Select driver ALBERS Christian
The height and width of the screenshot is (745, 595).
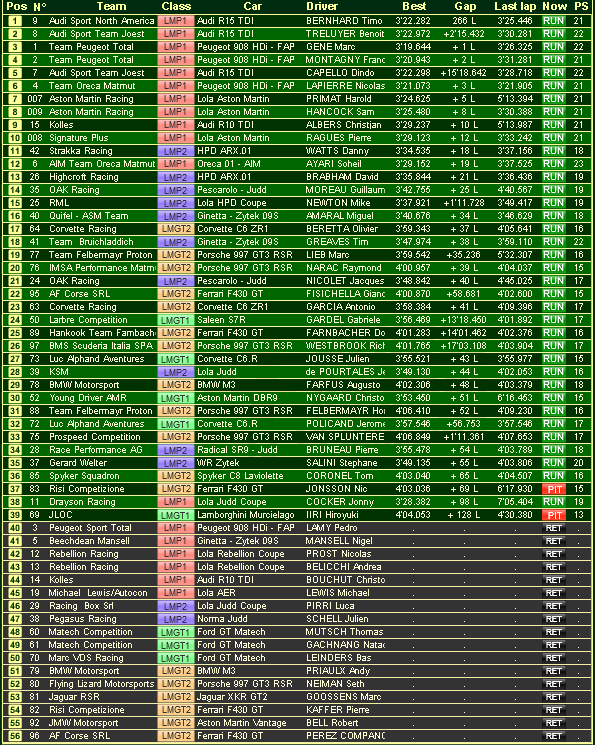(x=344, y=125)
